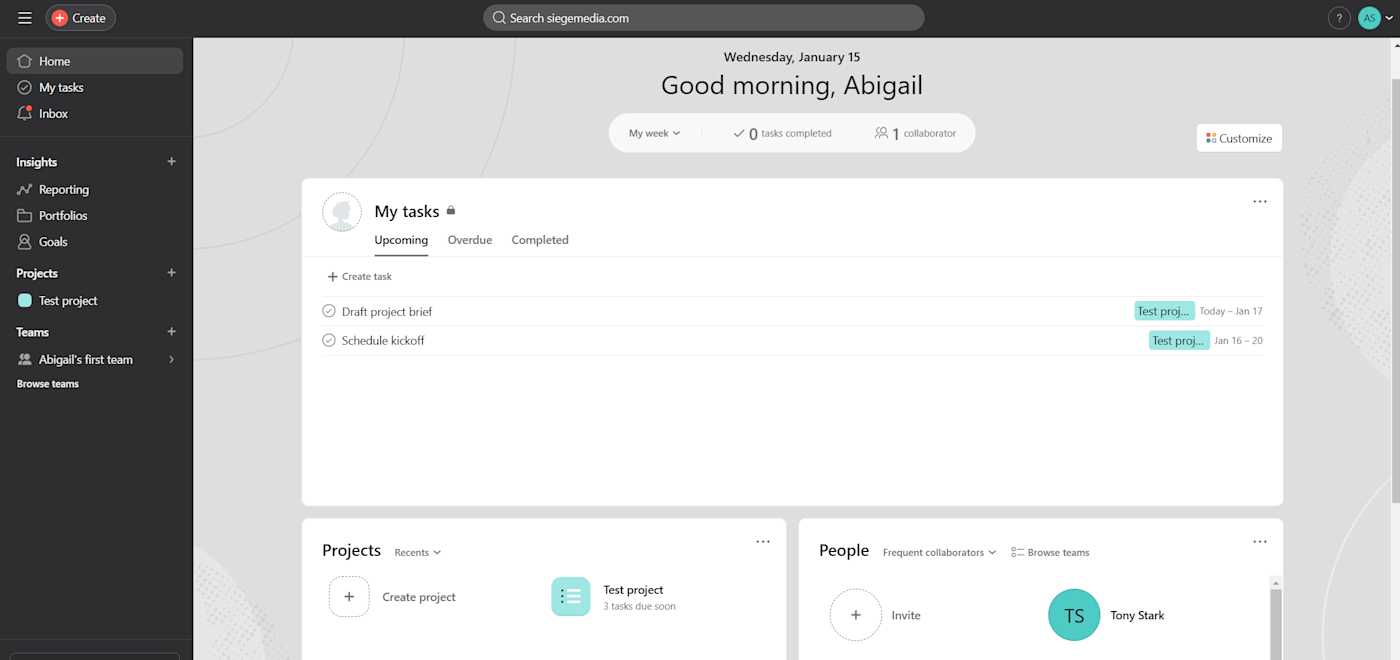Click Browse teams link in sidebar
1400x660 pixels.
[48, 384]
